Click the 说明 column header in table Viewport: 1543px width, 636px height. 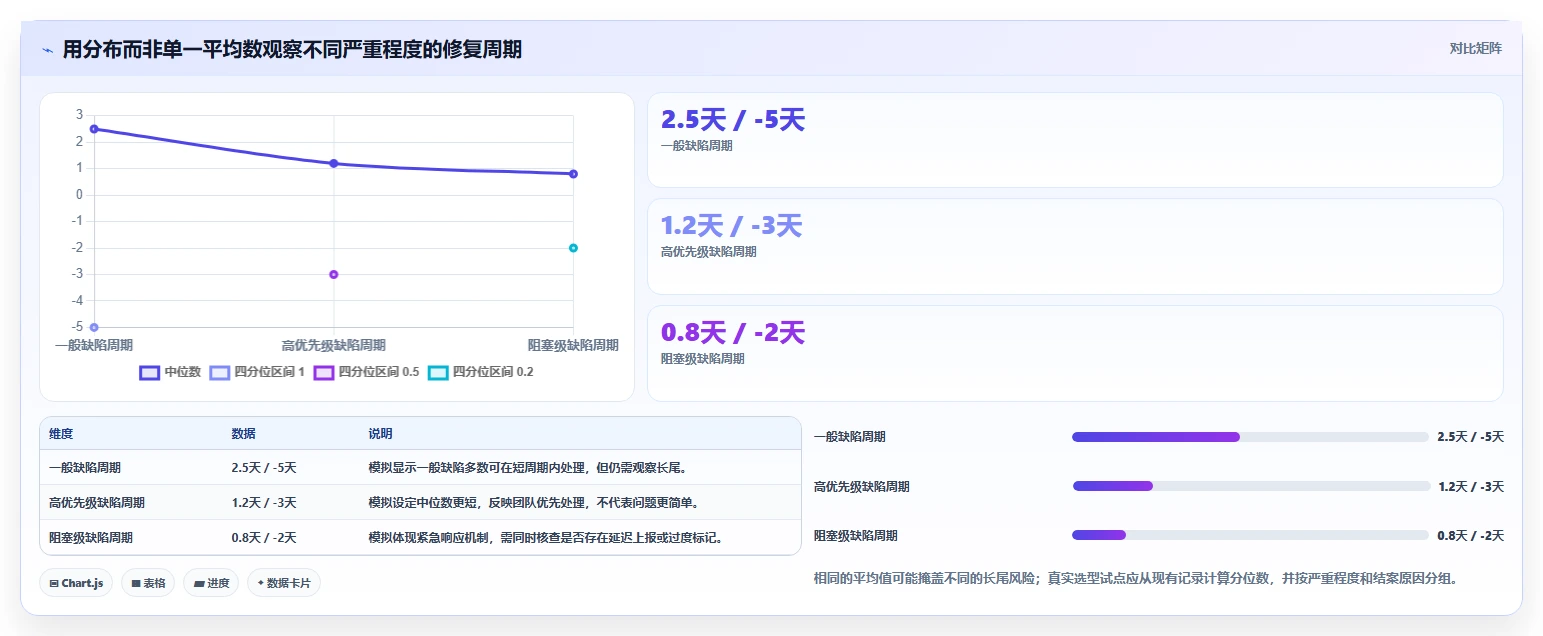click(381, 434)
